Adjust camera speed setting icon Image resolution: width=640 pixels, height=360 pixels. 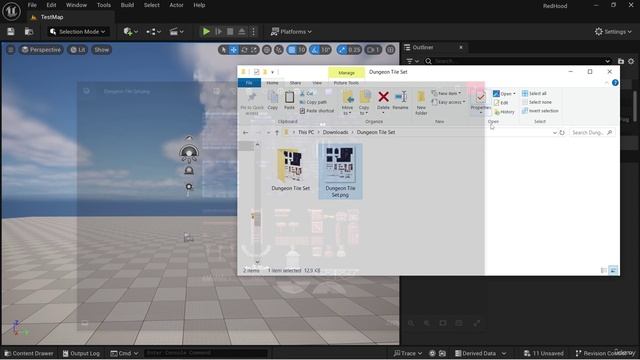pyautogui.click(x=373, y=50)
